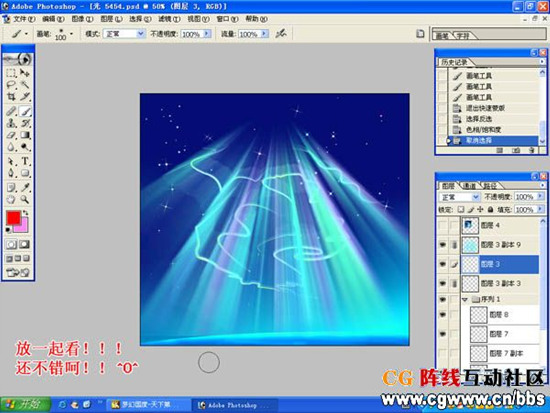
Task: Create new snapshot in History panel
Action: (516, 150)
